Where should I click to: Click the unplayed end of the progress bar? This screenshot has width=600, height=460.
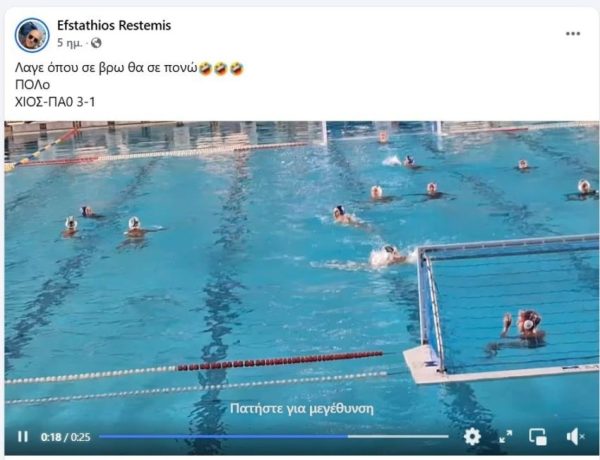[x=398, y=436]
